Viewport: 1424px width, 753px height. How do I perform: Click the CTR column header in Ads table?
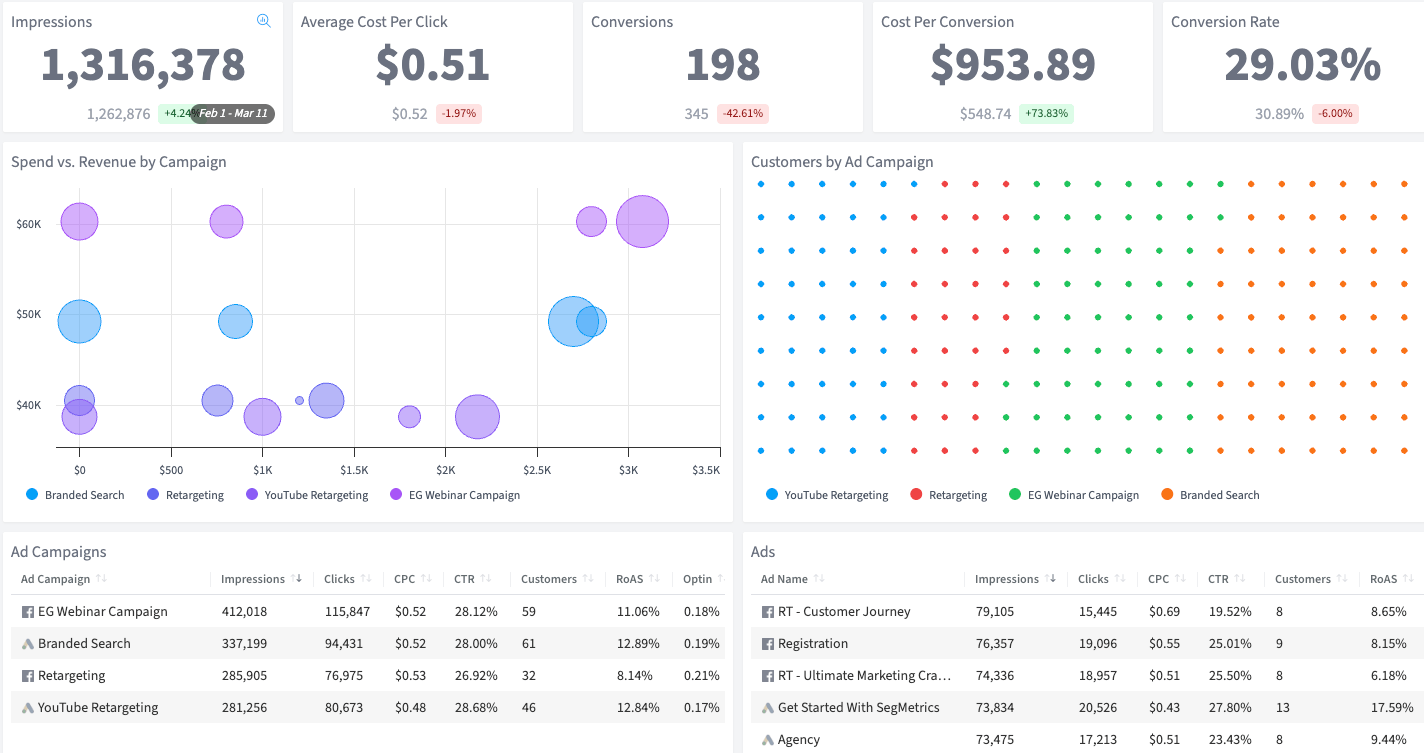[x=1217, y=579]
